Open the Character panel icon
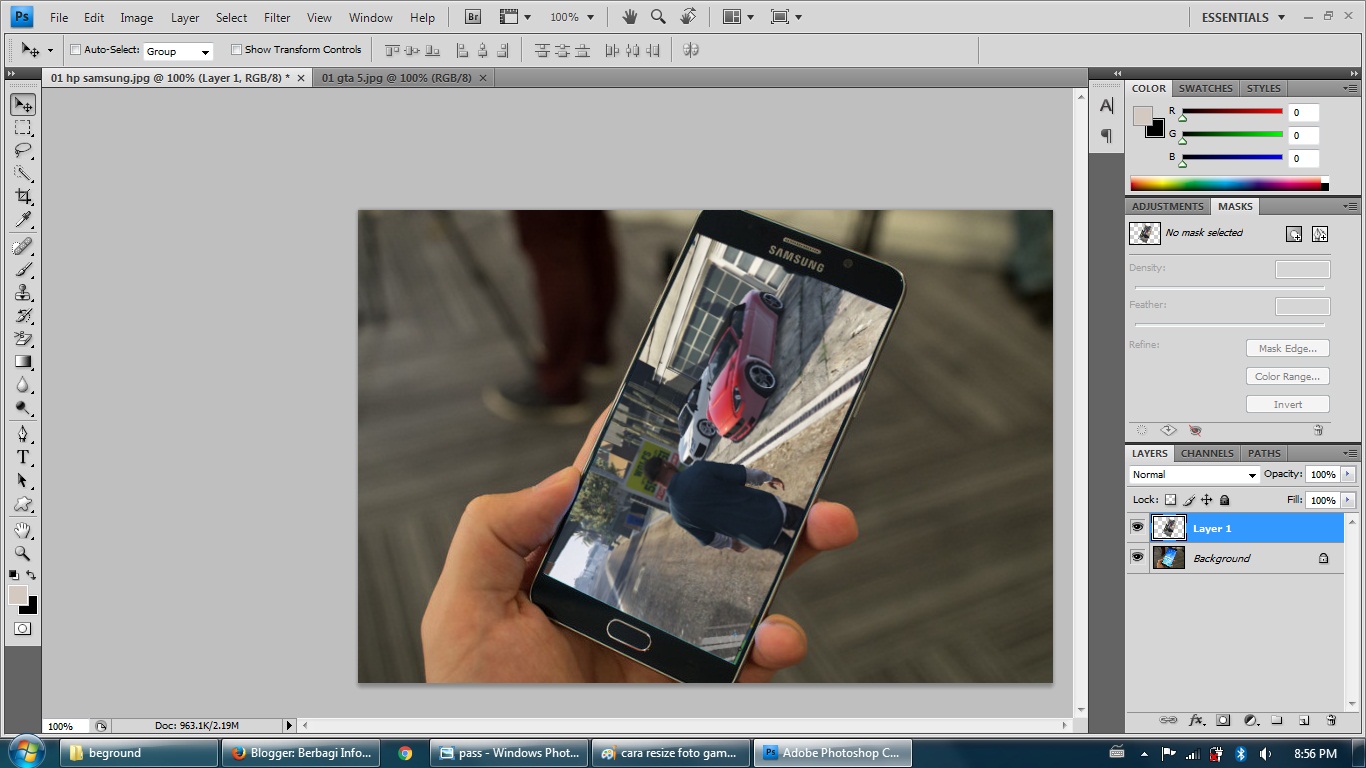This screenshot has height=768, width=1366. tap(1106, 106)
